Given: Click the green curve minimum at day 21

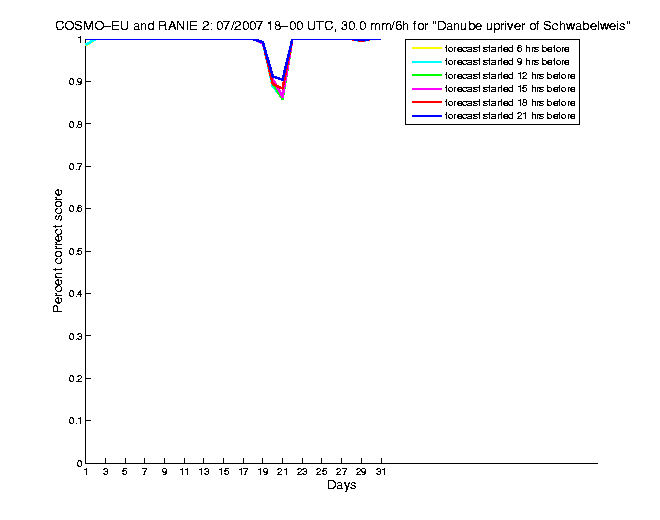Looking at the screenshot, I should point(282,99).
